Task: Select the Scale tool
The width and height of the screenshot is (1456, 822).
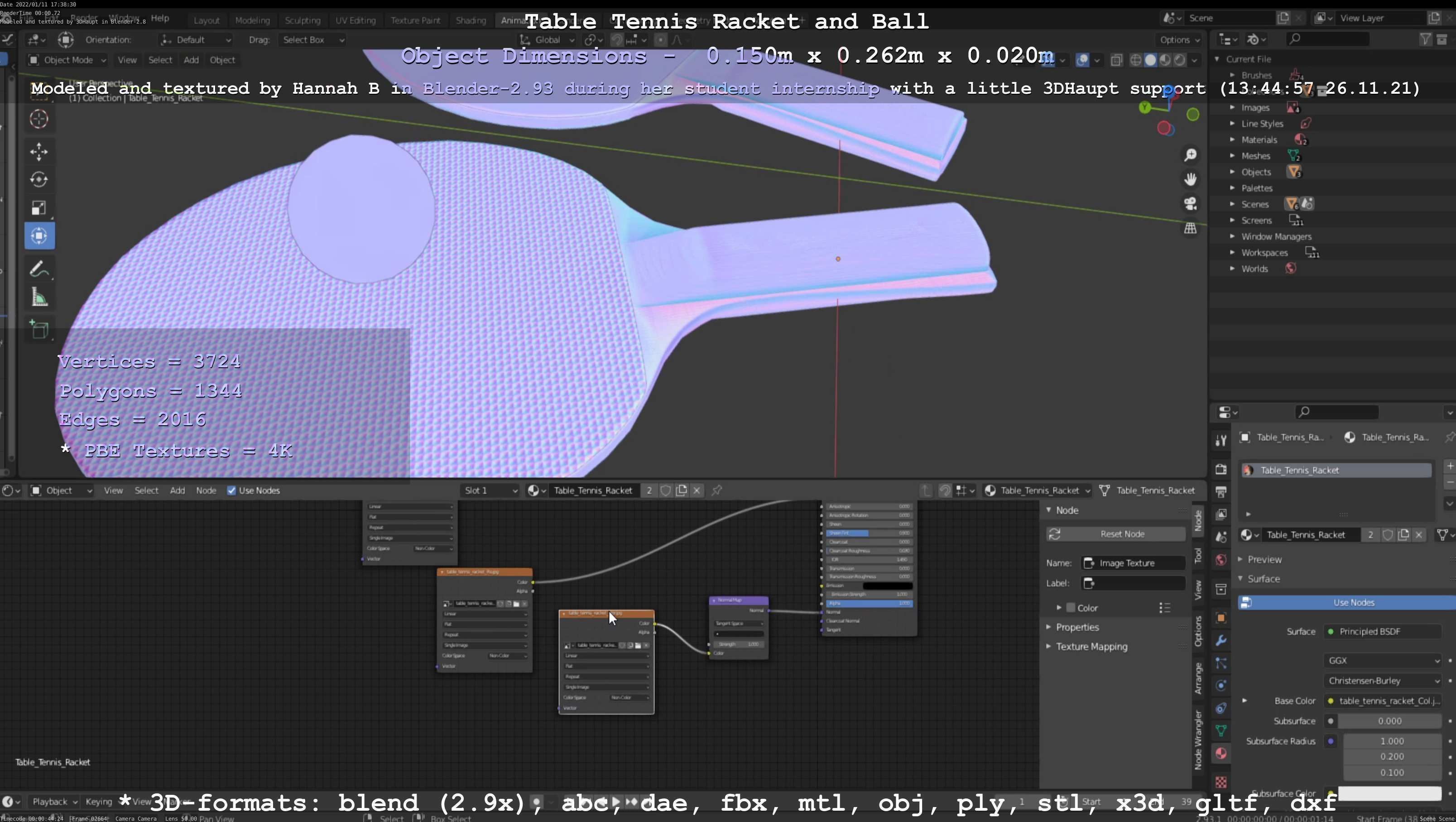Action: 39,208
